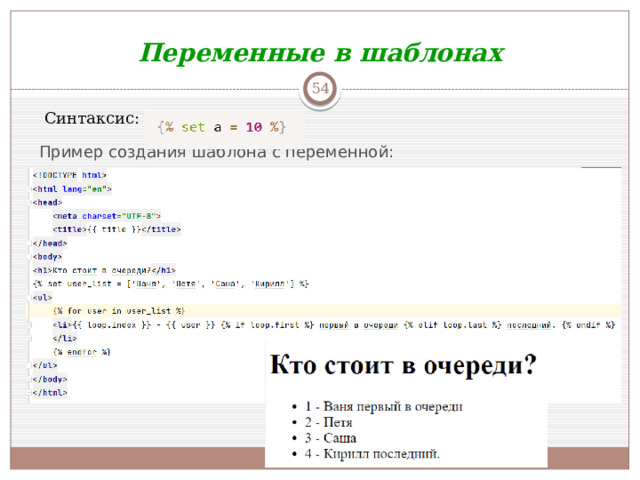Click the title "Переменные в шаблонах"
The image size is (640, 480).
coord(322,53)
